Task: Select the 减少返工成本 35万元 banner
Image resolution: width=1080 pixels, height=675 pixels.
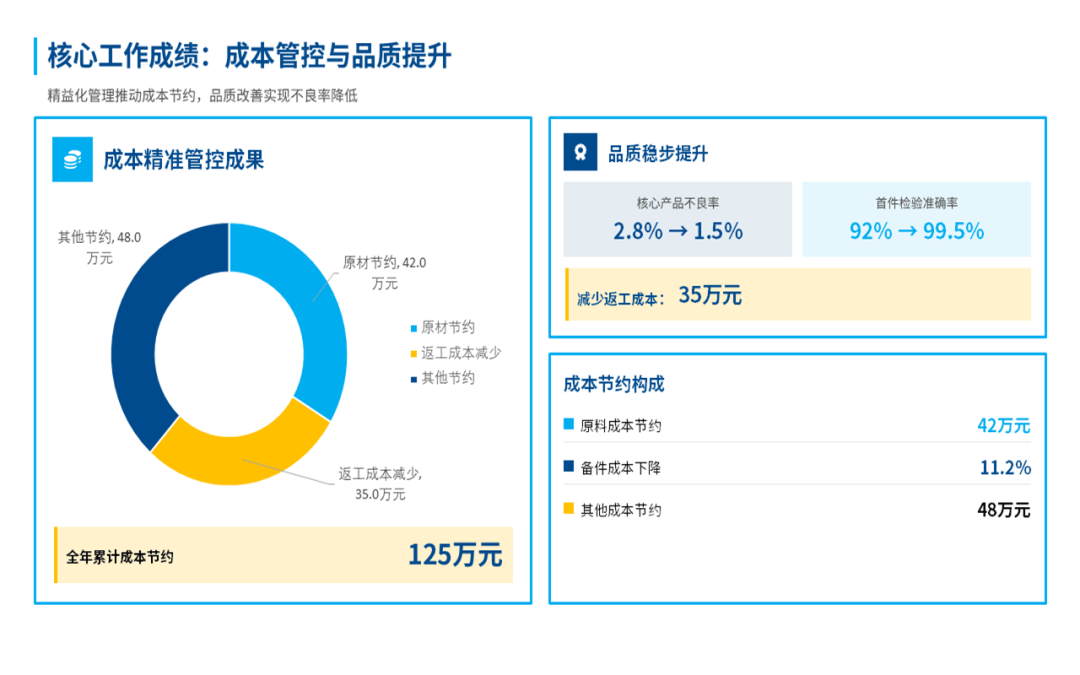Action: click(798, 295)
